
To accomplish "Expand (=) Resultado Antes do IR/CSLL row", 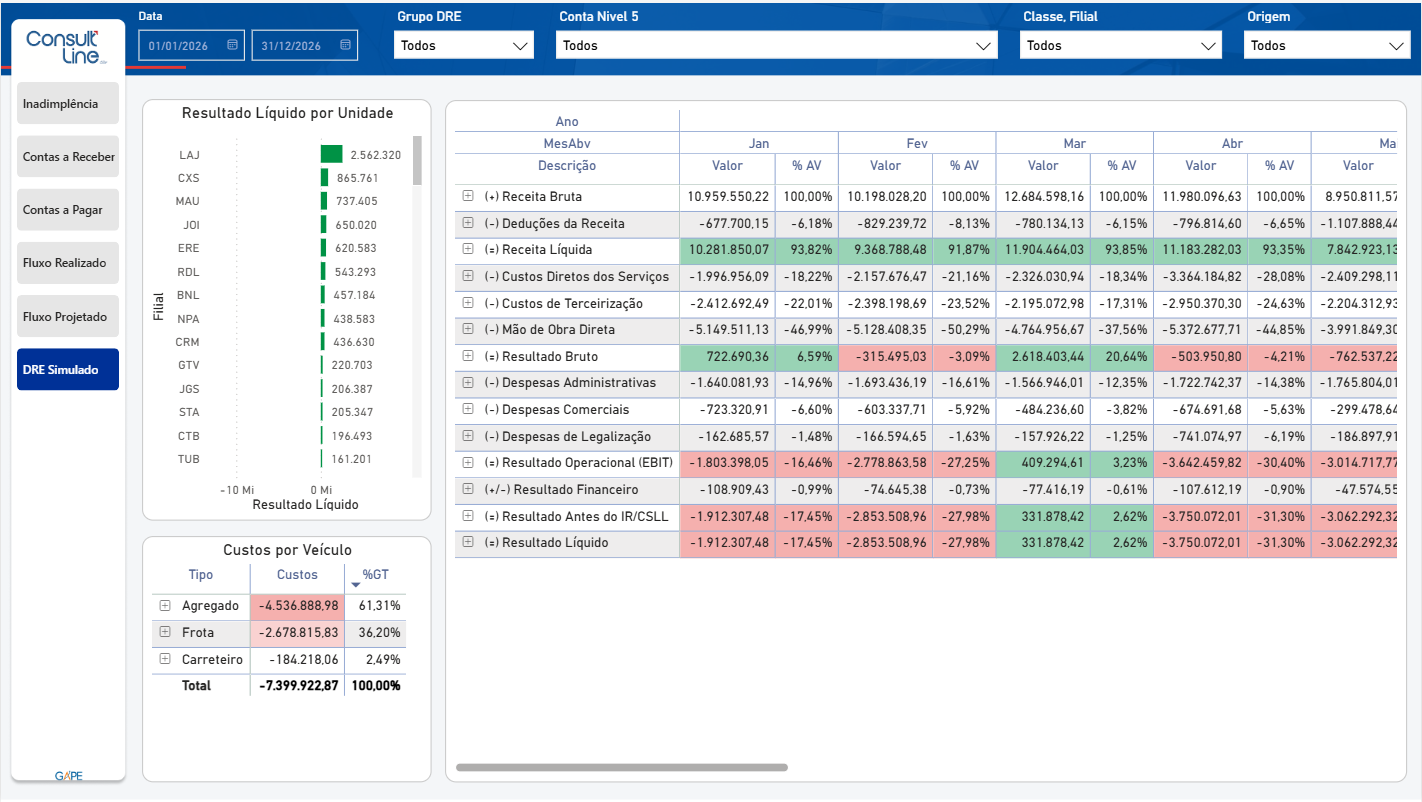I will [467, 516].
